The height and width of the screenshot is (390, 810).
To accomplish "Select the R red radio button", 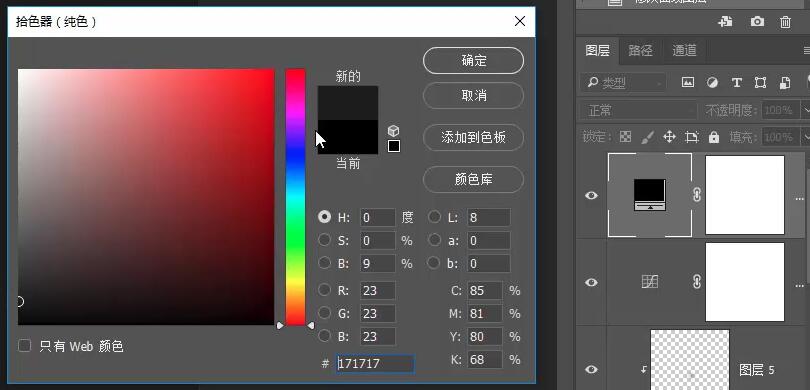I will tap(324, 290).
